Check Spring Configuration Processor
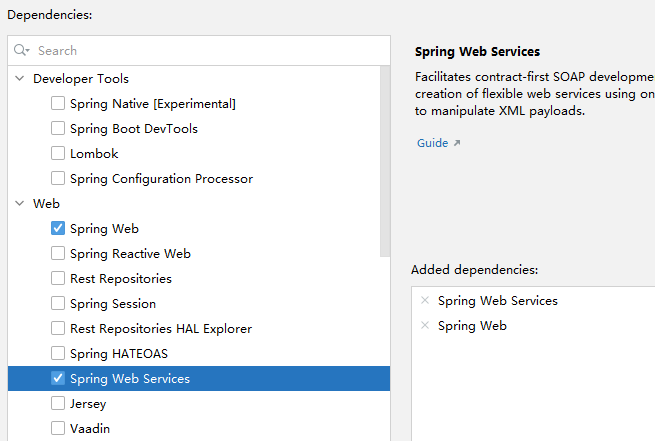The width and height of the screenshot is (655, 441). tap(58, 178)
